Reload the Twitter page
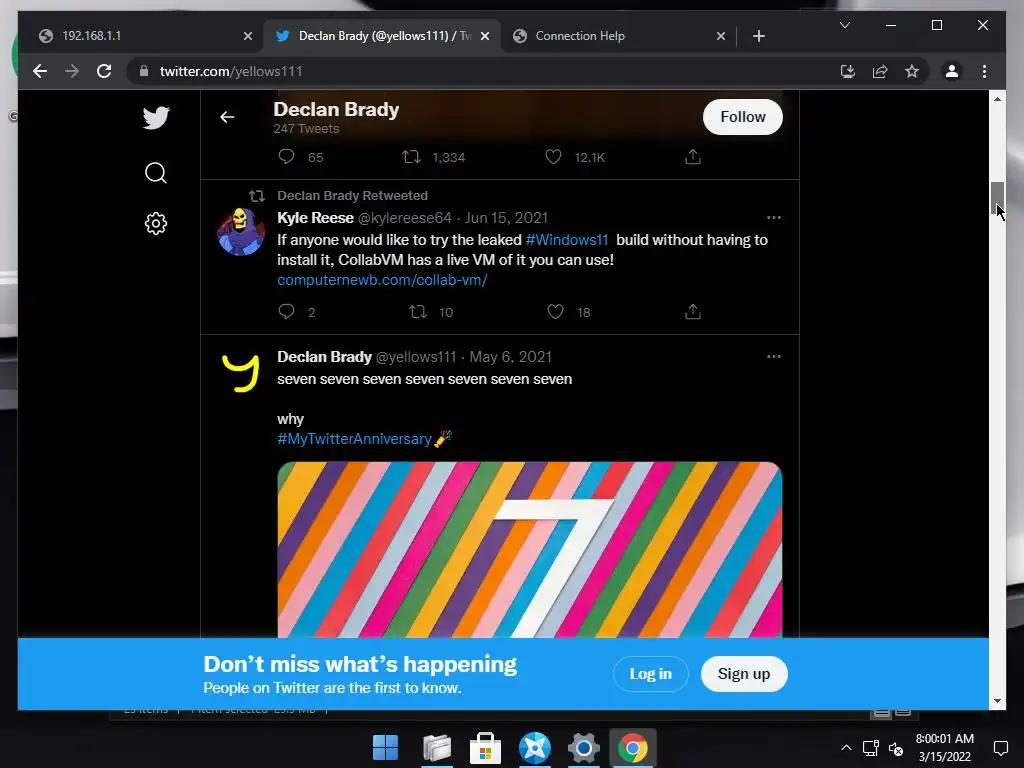 coord(104,71)
